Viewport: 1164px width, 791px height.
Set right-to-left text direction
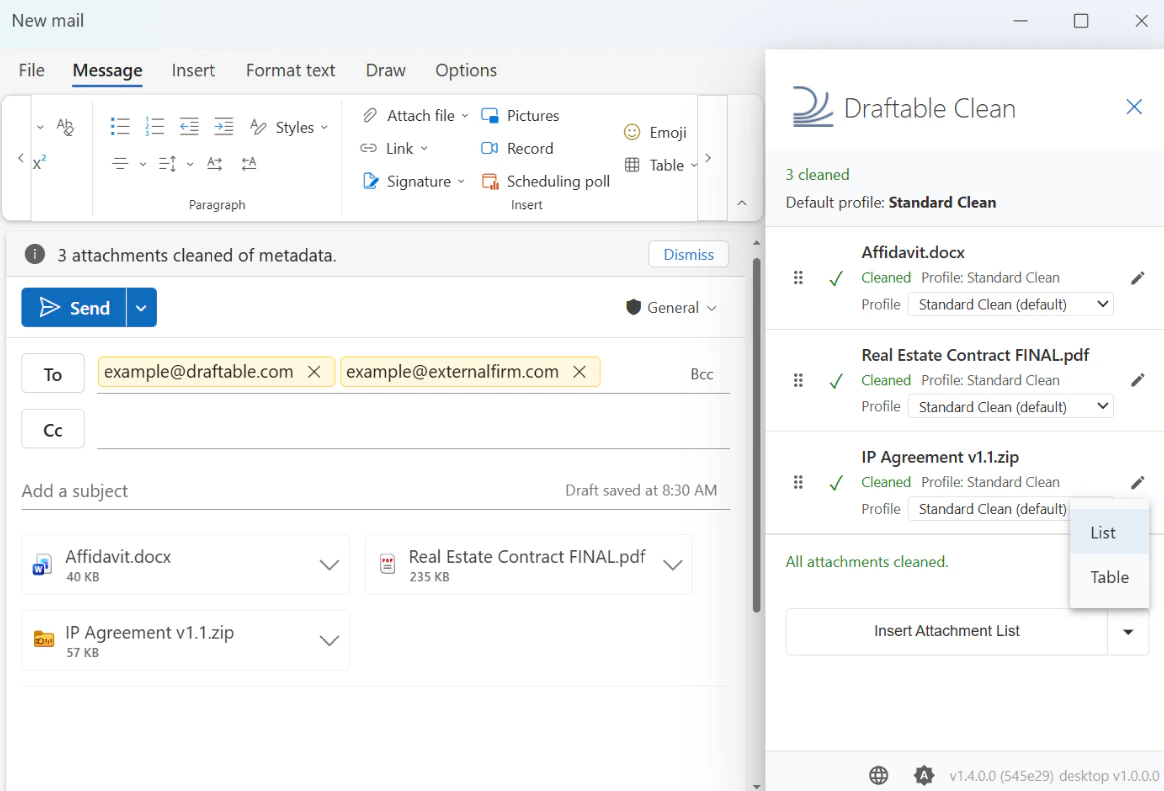coord(249,163)
